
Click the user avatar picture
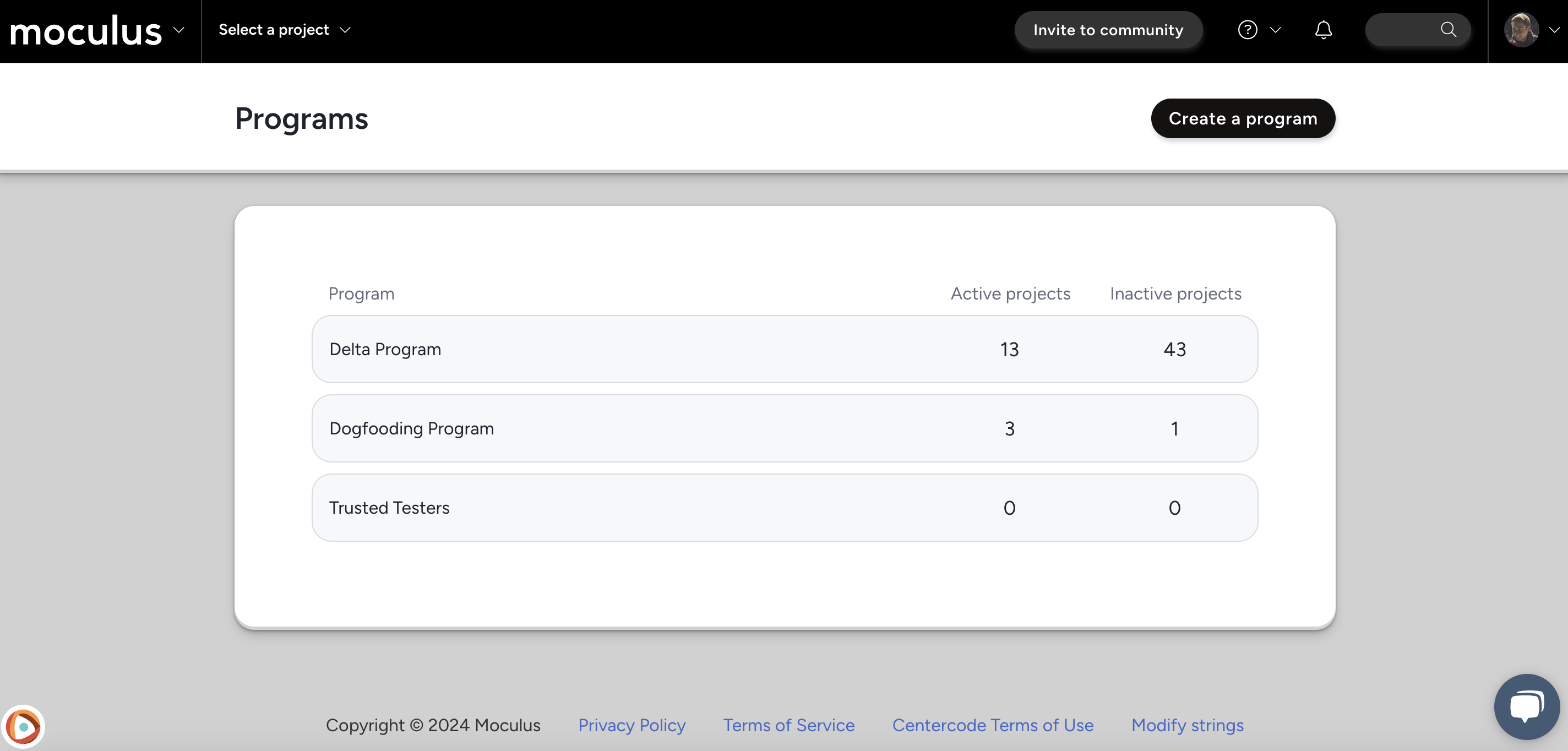(1521, 30)
